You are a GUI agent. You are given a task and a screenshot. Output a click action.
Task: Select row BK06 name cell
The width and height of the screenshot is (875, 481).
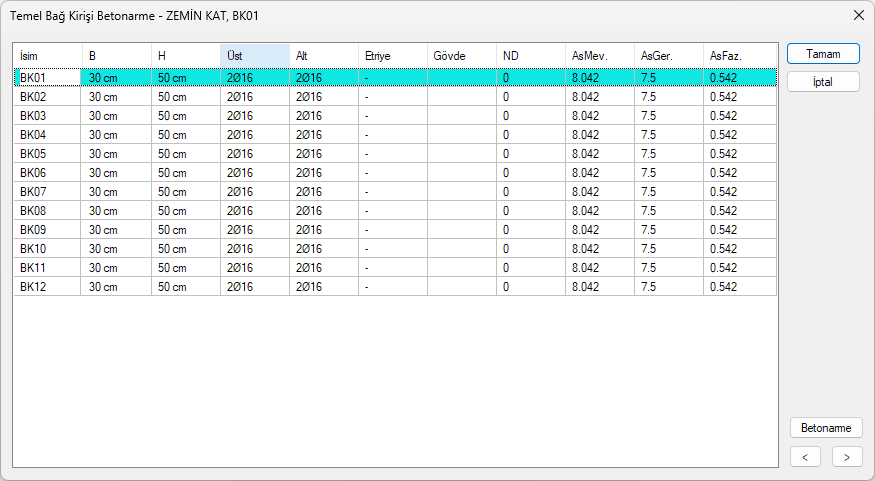[x=47, y=172]
